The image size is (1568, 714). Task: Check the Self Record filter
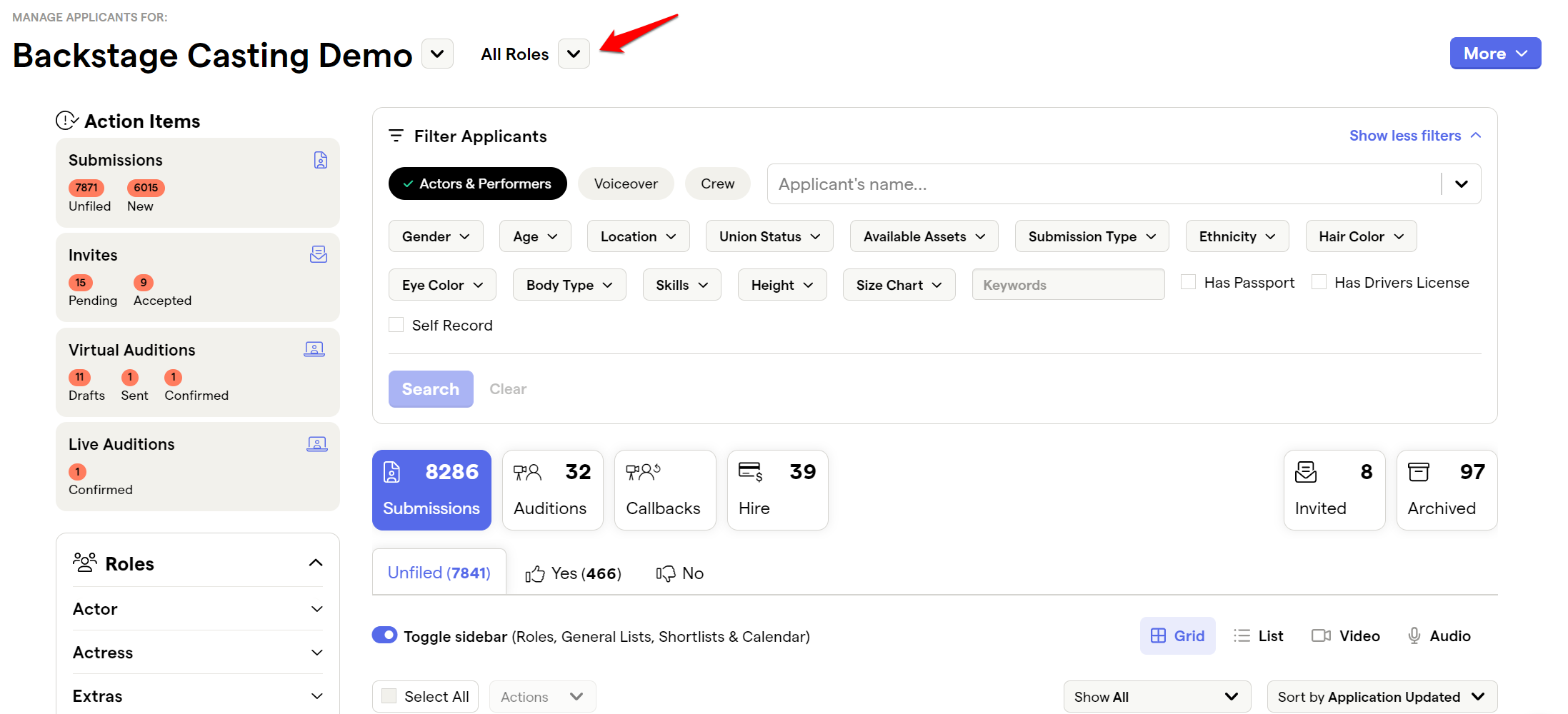pyautogui.click(x=396, y=324)
